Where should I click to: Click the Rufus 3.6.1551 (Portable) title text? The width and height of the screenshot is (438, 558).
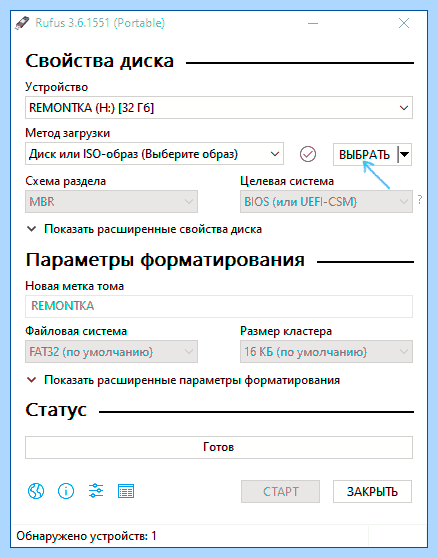(x=100, y=23)
